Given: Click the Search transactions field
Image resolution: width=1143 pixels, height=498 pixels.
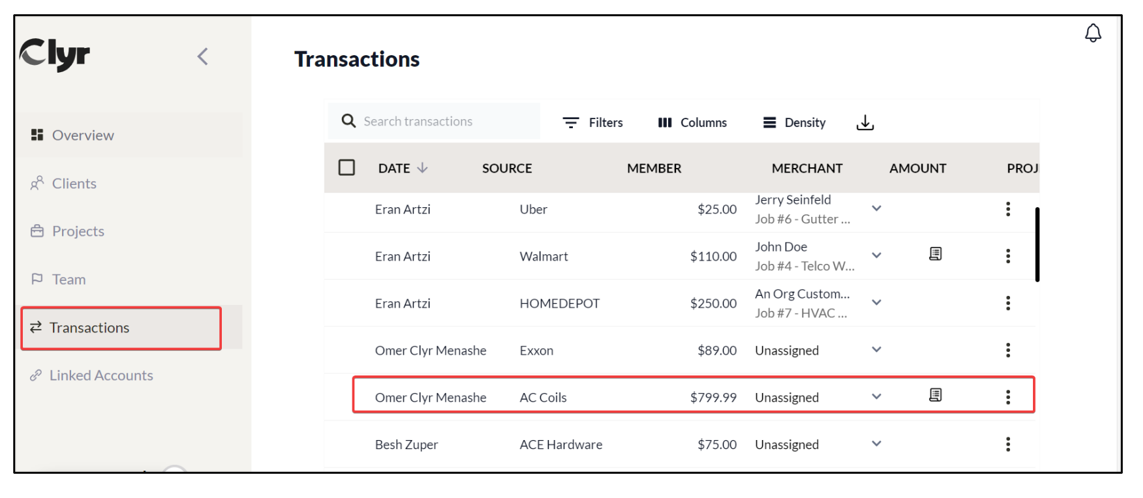Looking at the screenshot, I should click(x=445, y=122).
